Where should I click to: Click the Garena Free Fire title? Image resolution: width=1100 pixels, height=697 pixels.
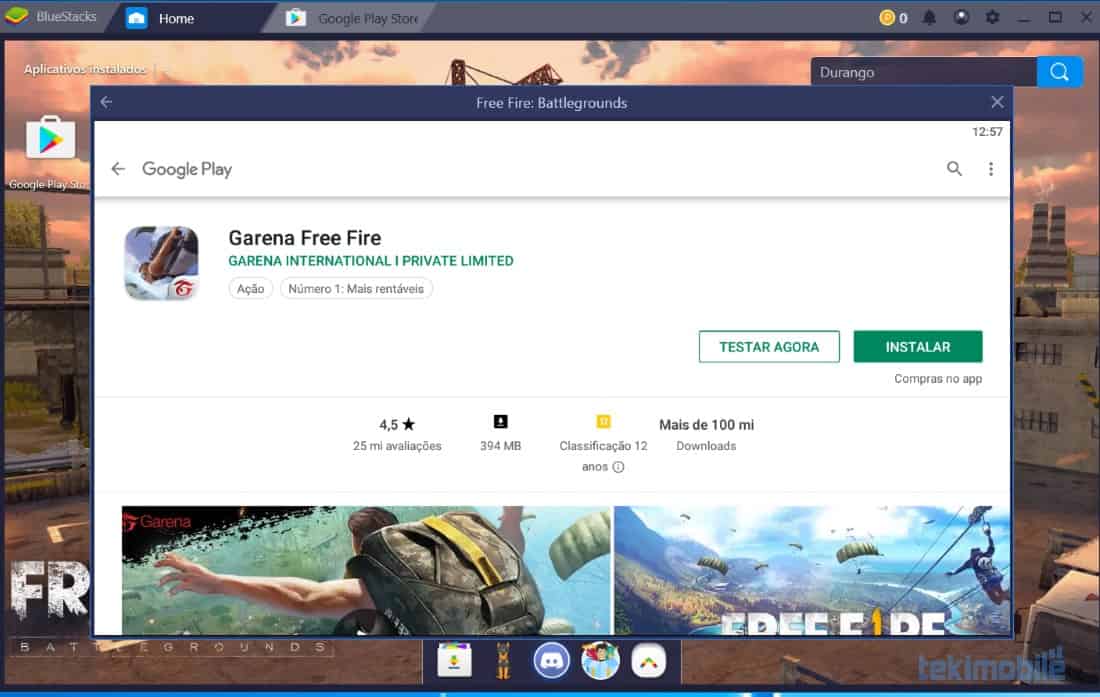304,238
